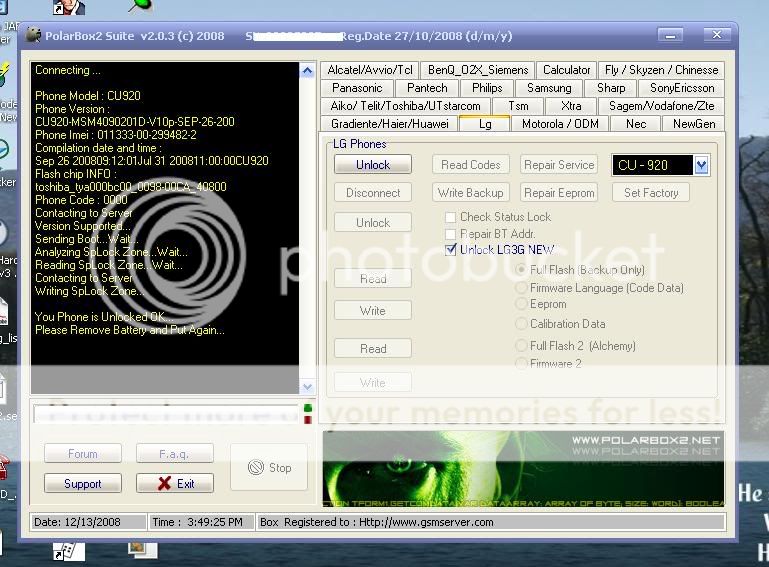Click the progress bar below the log

pyautogui.click(x=166, y=414)
